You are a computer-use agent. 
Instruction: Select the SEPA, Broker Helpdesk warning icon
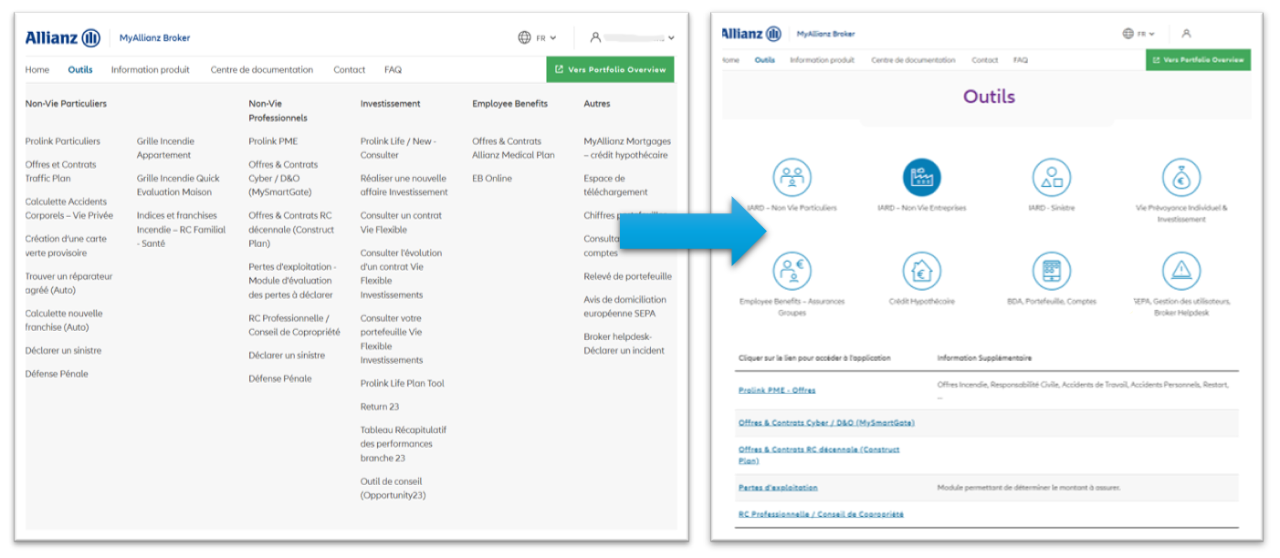1181,270
